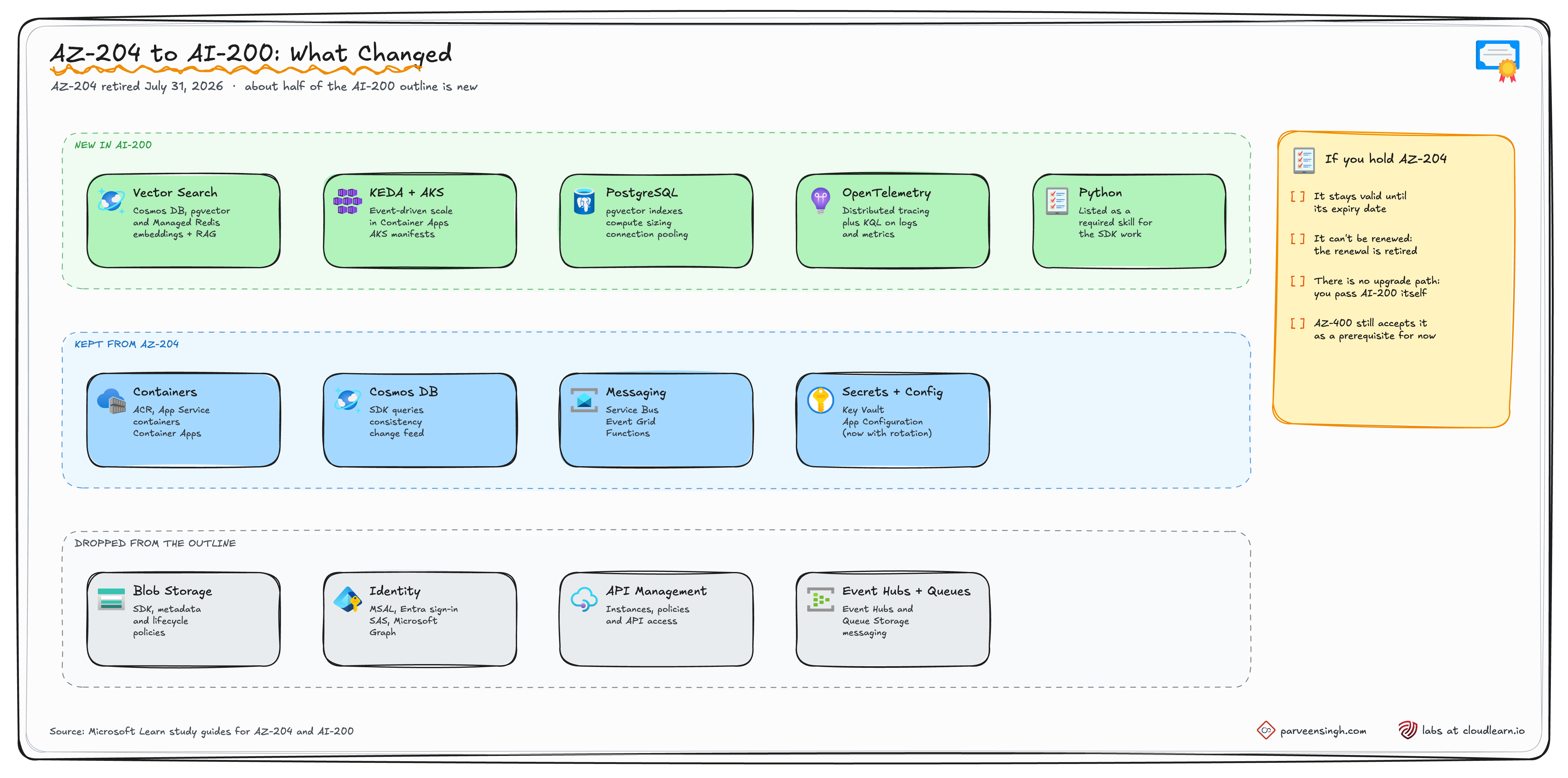Select the KEDA + AKS card title
Screen dimensions: 1568x778
pyautogui.click(x=407, y=193)
